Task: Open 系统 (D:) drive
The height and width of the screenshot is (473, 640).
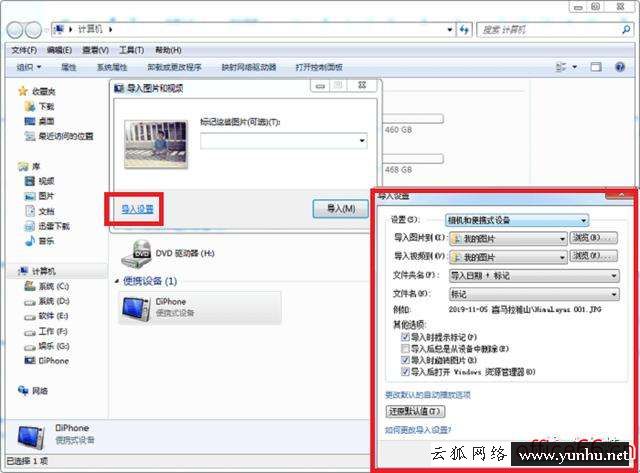Action: point(47,301)
